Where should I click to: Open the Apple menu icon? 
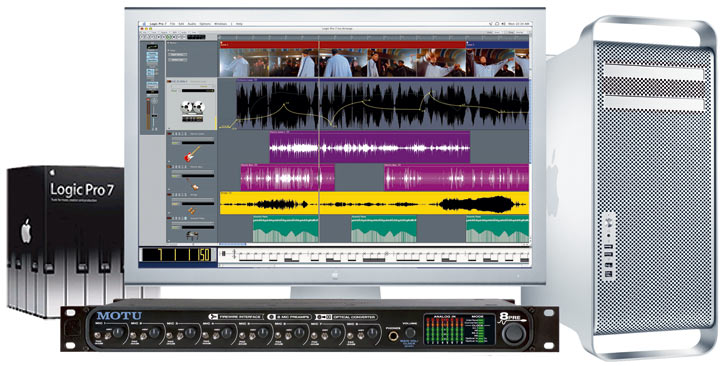pos(144,24)
